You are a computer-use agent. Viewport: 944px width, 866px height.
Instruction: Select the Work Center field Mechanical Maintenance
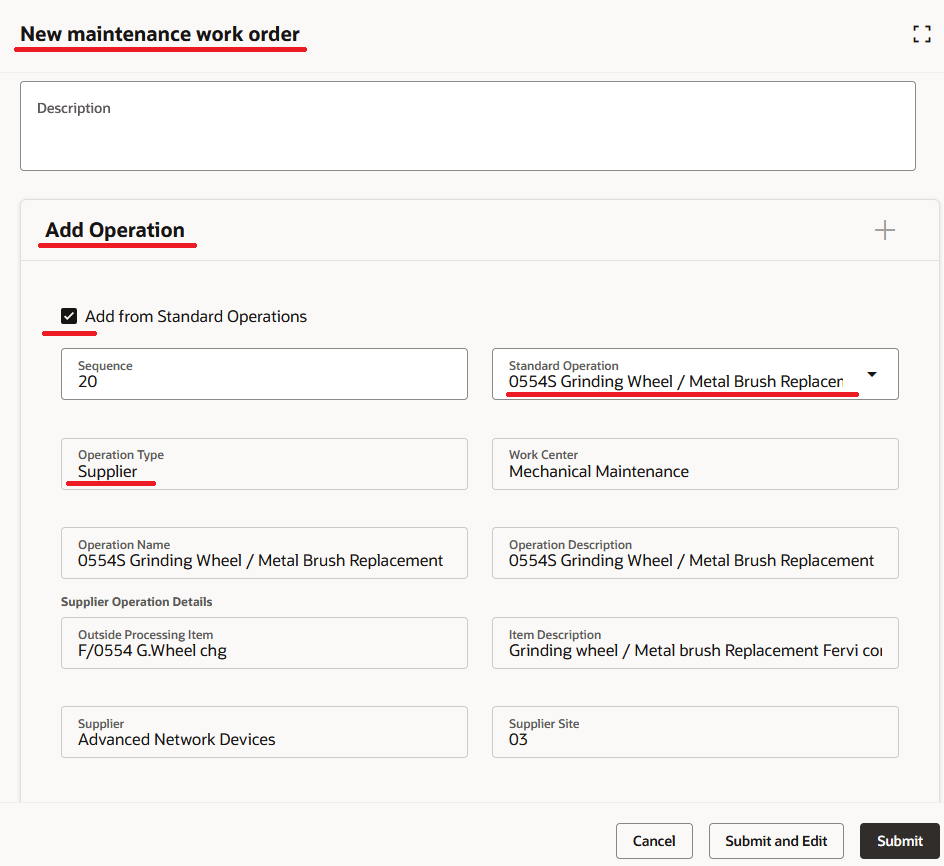tap(695, 464)
